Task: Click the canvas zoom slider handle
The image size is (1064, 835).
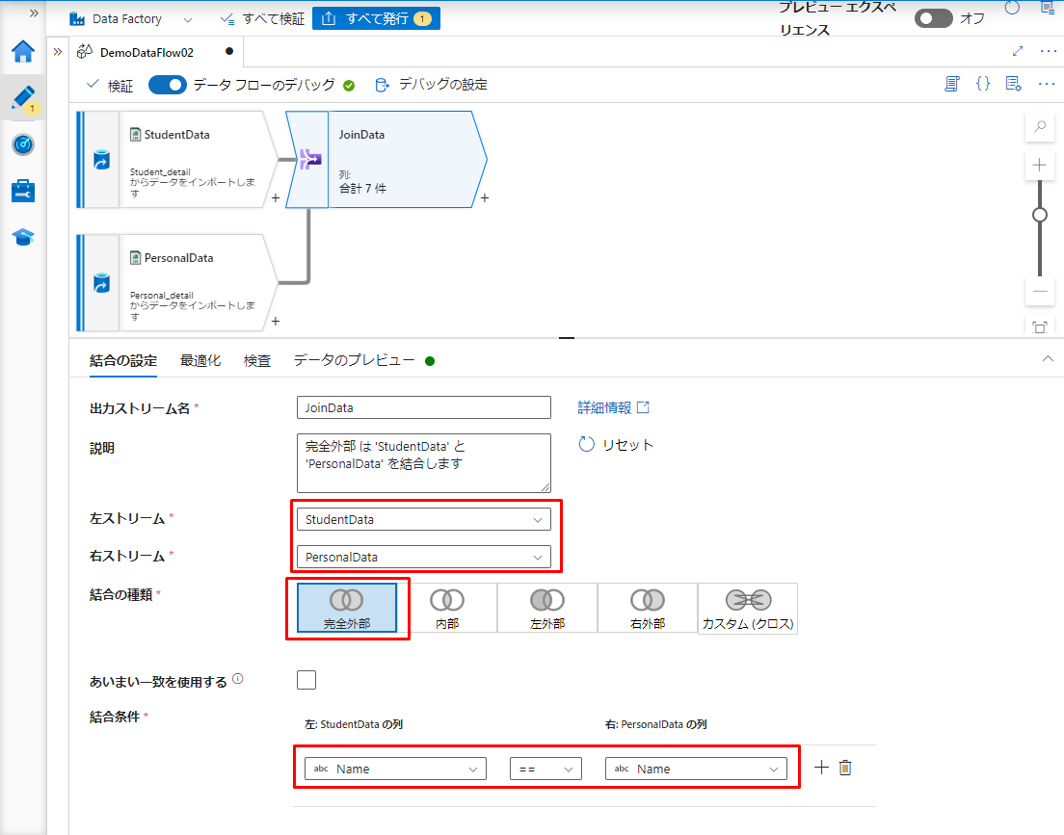Action: click(x=1039, y=215)
